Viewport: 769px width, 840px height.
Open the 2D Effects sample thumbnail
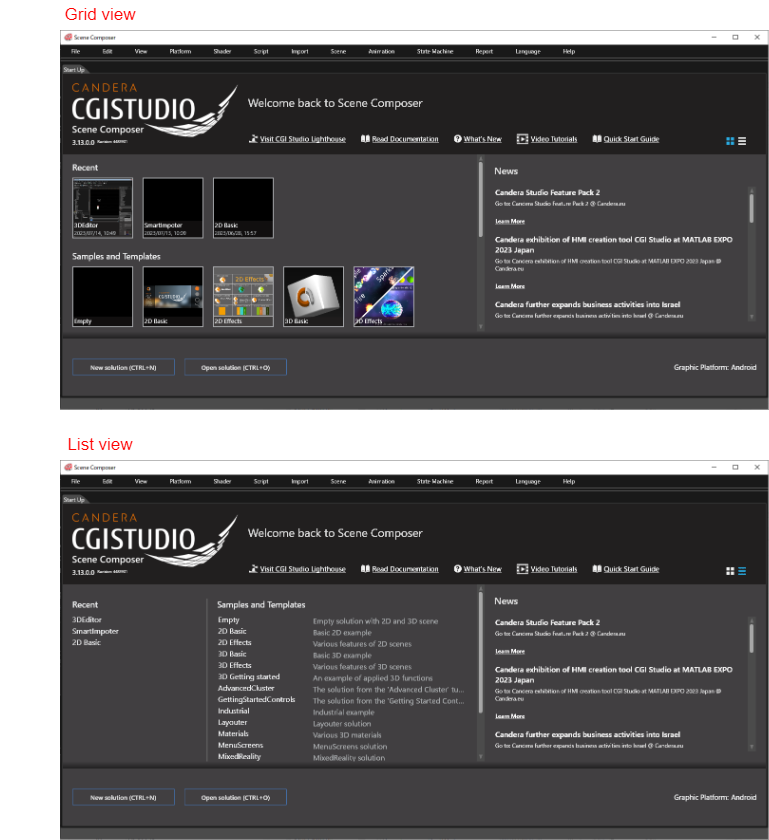click(243, 296)
